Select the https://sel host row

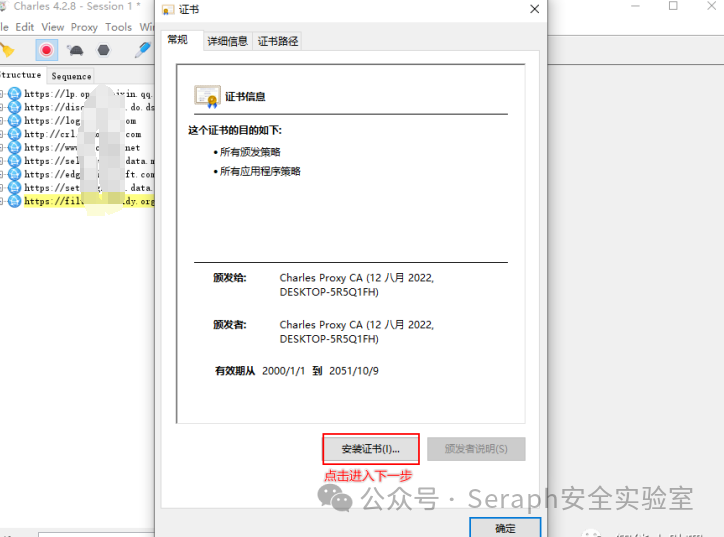89,161
